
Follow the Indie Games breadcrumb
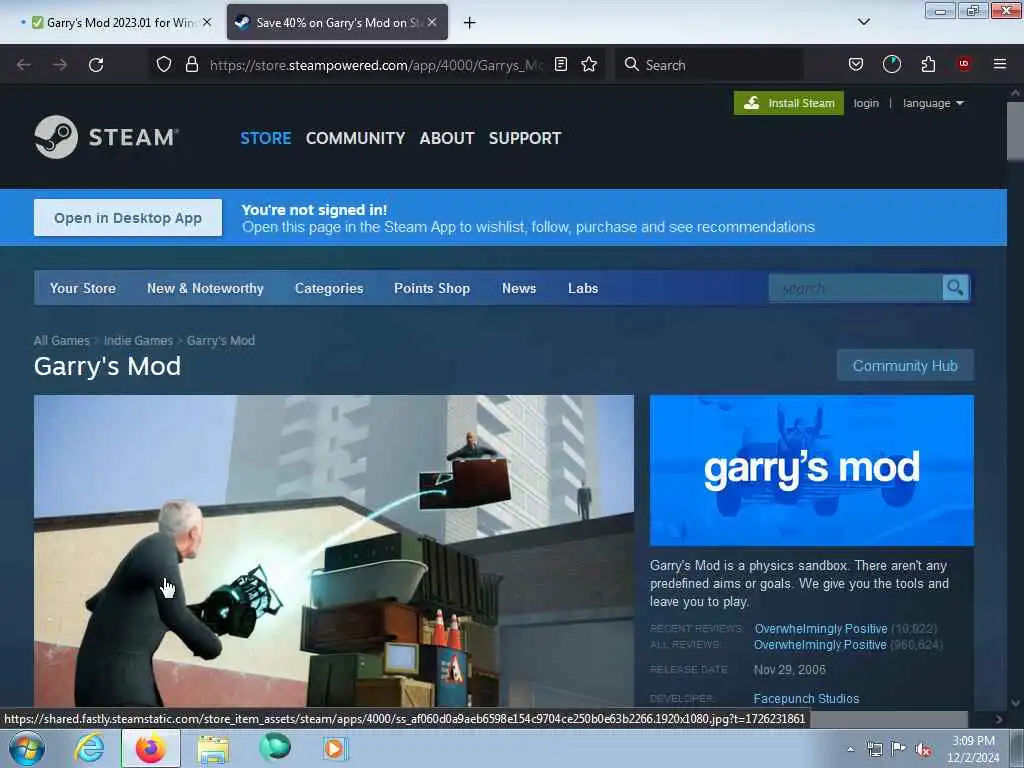click(x=138, y=340)
